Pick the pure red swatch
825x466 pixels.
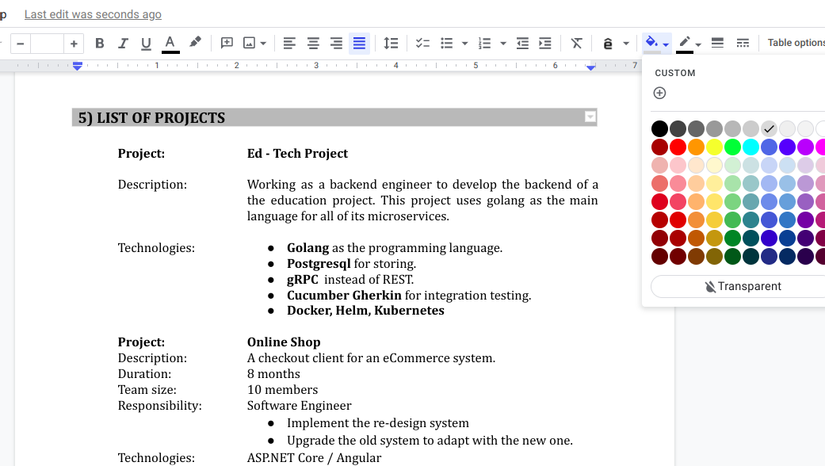coord(678,147)
